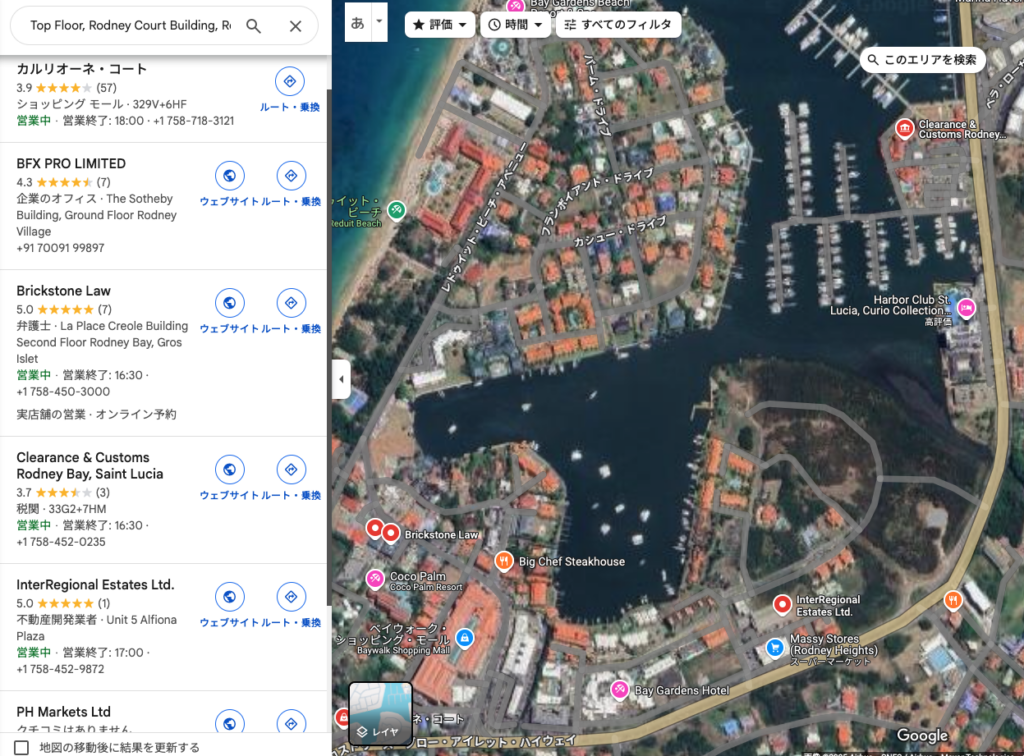Screen dimensions: 1024x756
Task: Open the Clearance & Customs Rodney Bay, Saint Lucia title
Action: pyautogui.click(x=89, y=465)
